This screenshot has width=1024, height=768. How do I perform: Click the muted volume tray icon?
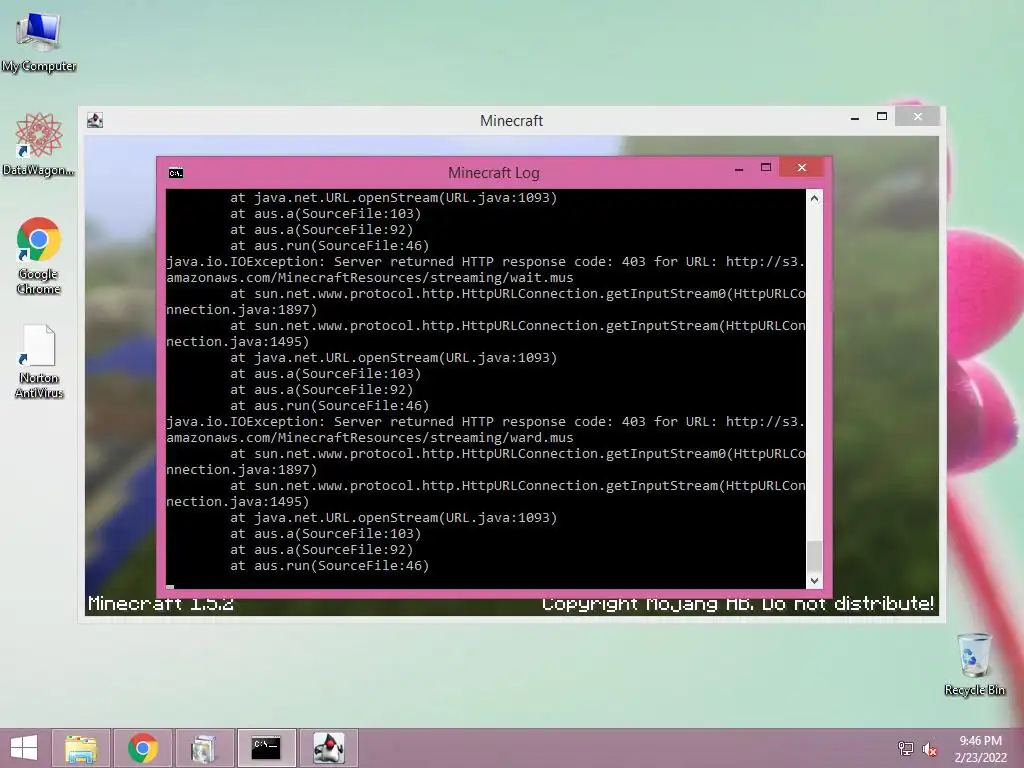(929, 749)
